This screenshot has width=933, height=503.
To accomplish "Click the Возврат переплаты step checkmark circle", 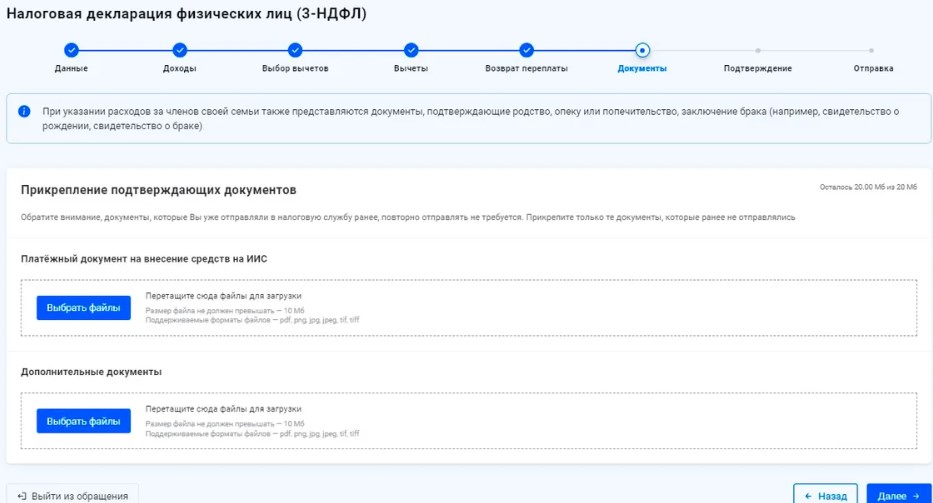I will coord(526,51).
